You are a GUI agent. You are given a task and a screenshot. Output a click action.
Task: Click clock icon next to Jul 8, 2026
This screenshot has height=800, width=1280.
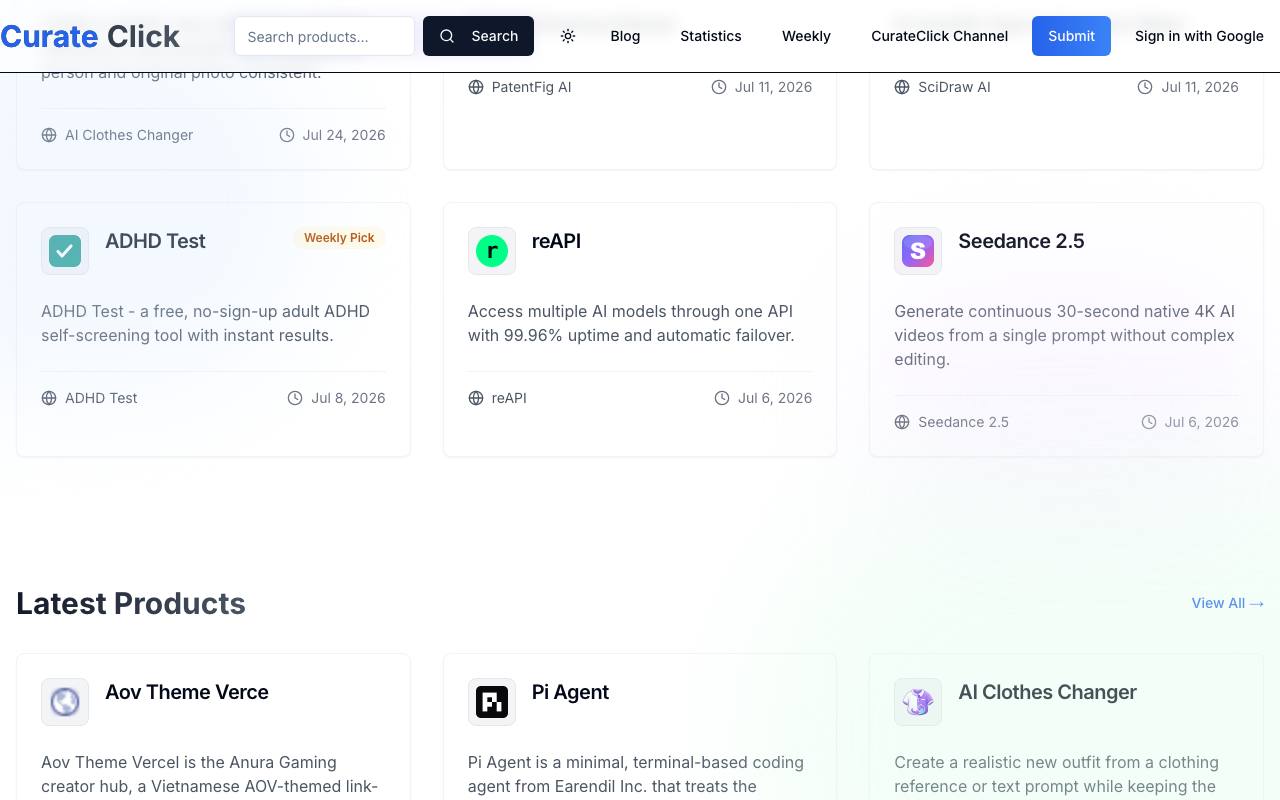295,398
